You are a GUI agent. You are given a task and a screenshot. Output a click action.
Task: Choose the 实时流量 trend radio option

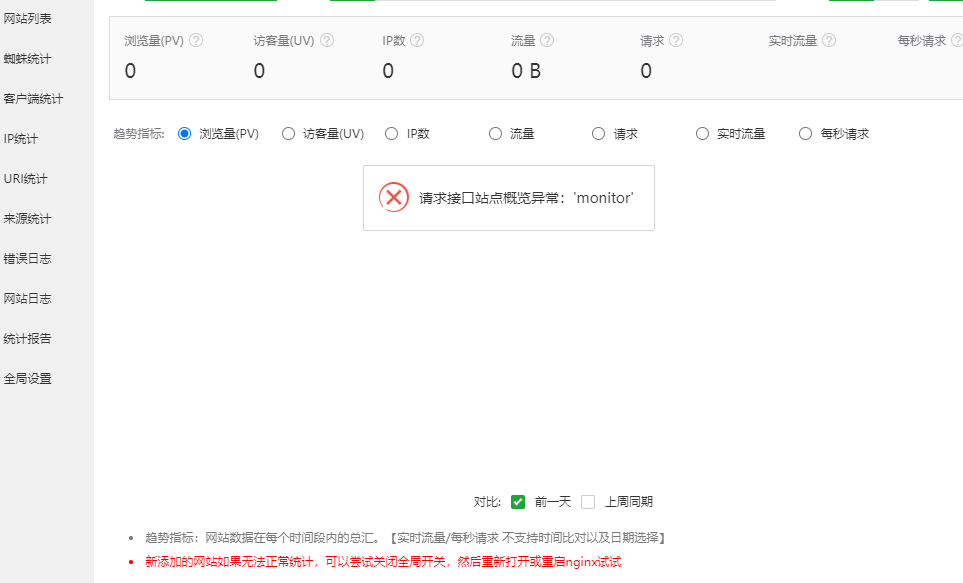click(703, 133)
